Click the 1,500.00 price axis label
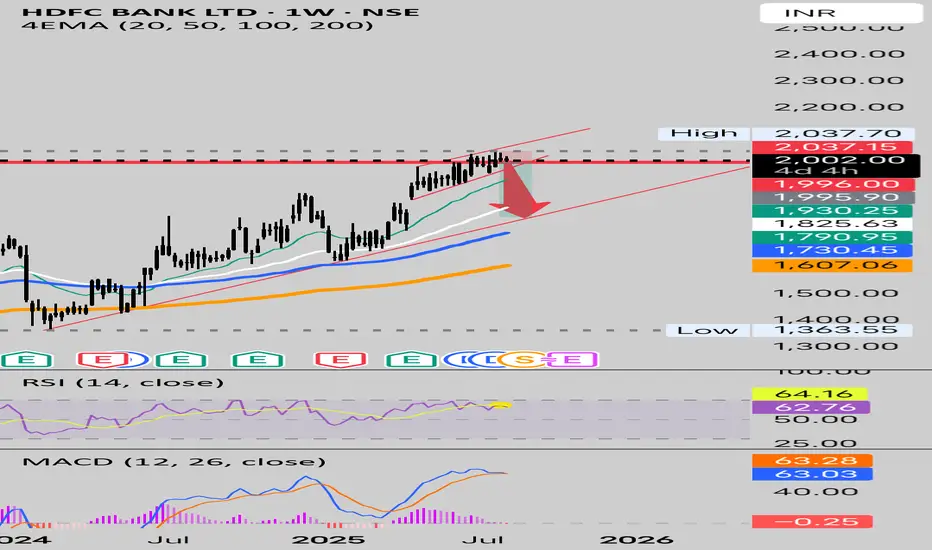Image resolution: width=932 pixels, height=550 pixels. 836,293
